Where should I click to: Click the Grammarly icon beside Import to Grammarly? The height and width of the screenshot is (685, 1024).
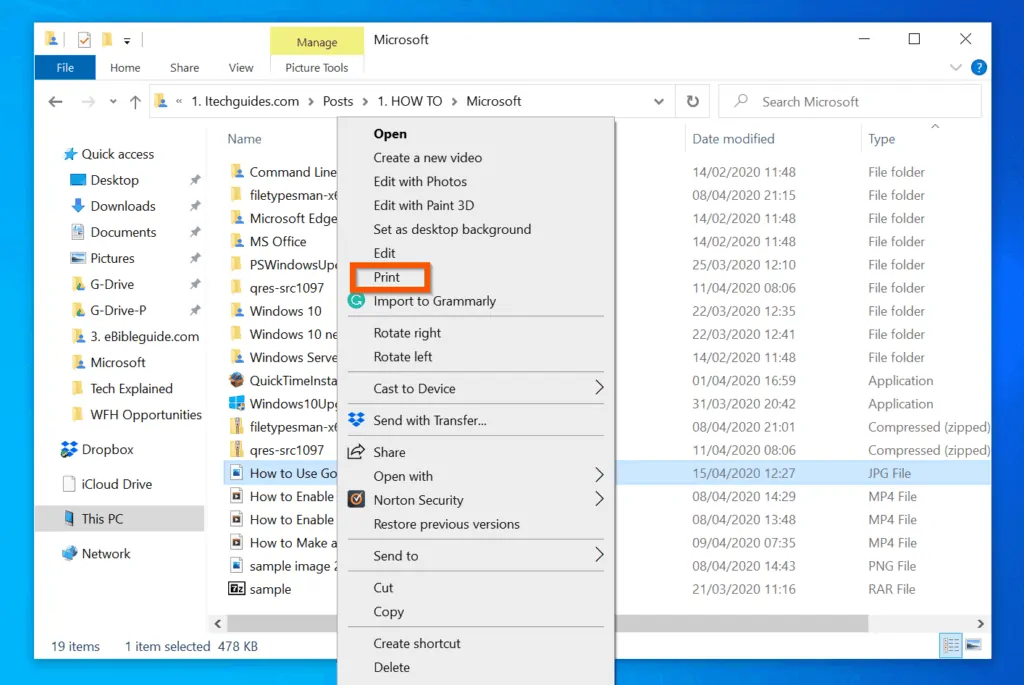click(356, 300)
